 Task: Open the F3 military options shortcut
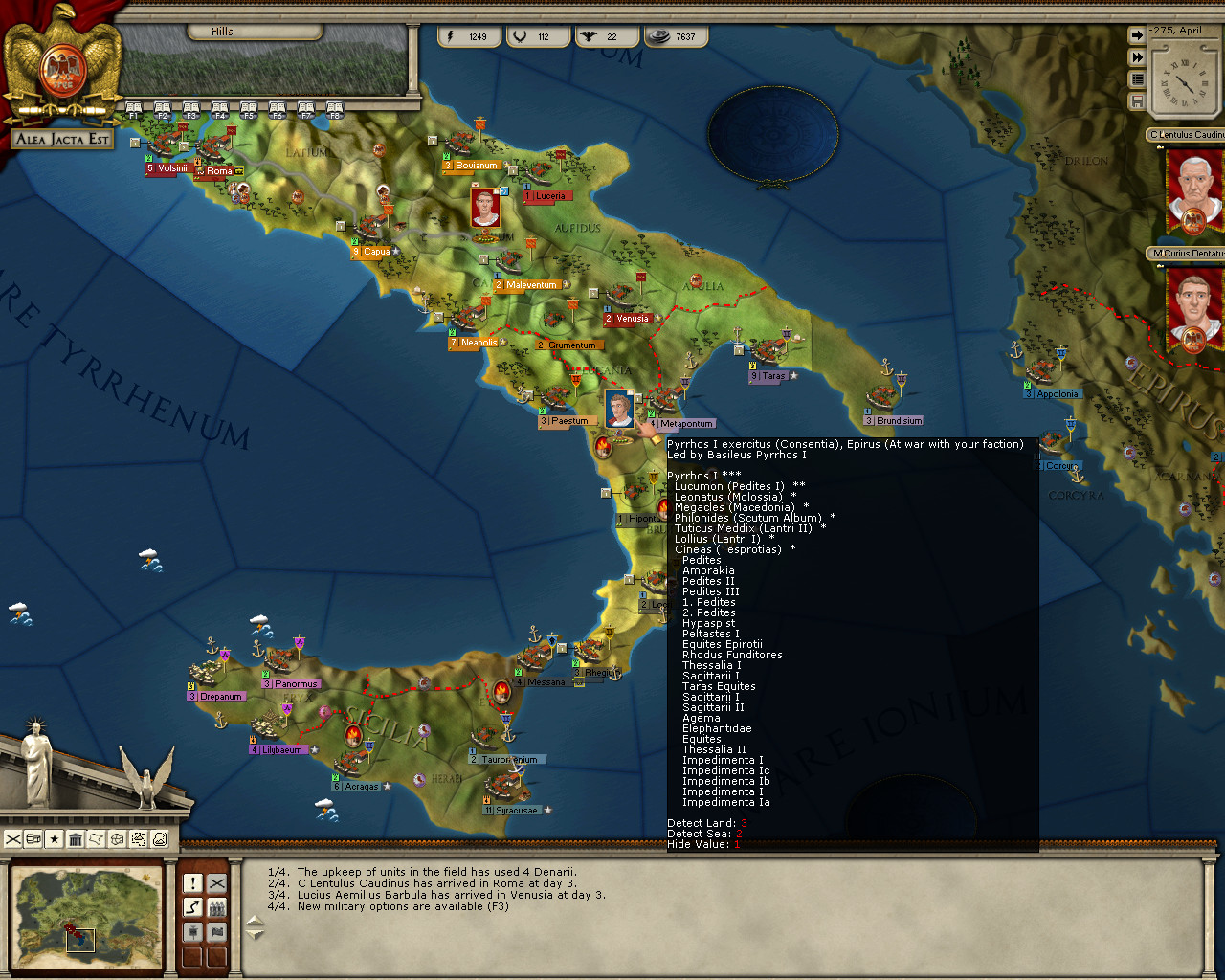[191, 110]
